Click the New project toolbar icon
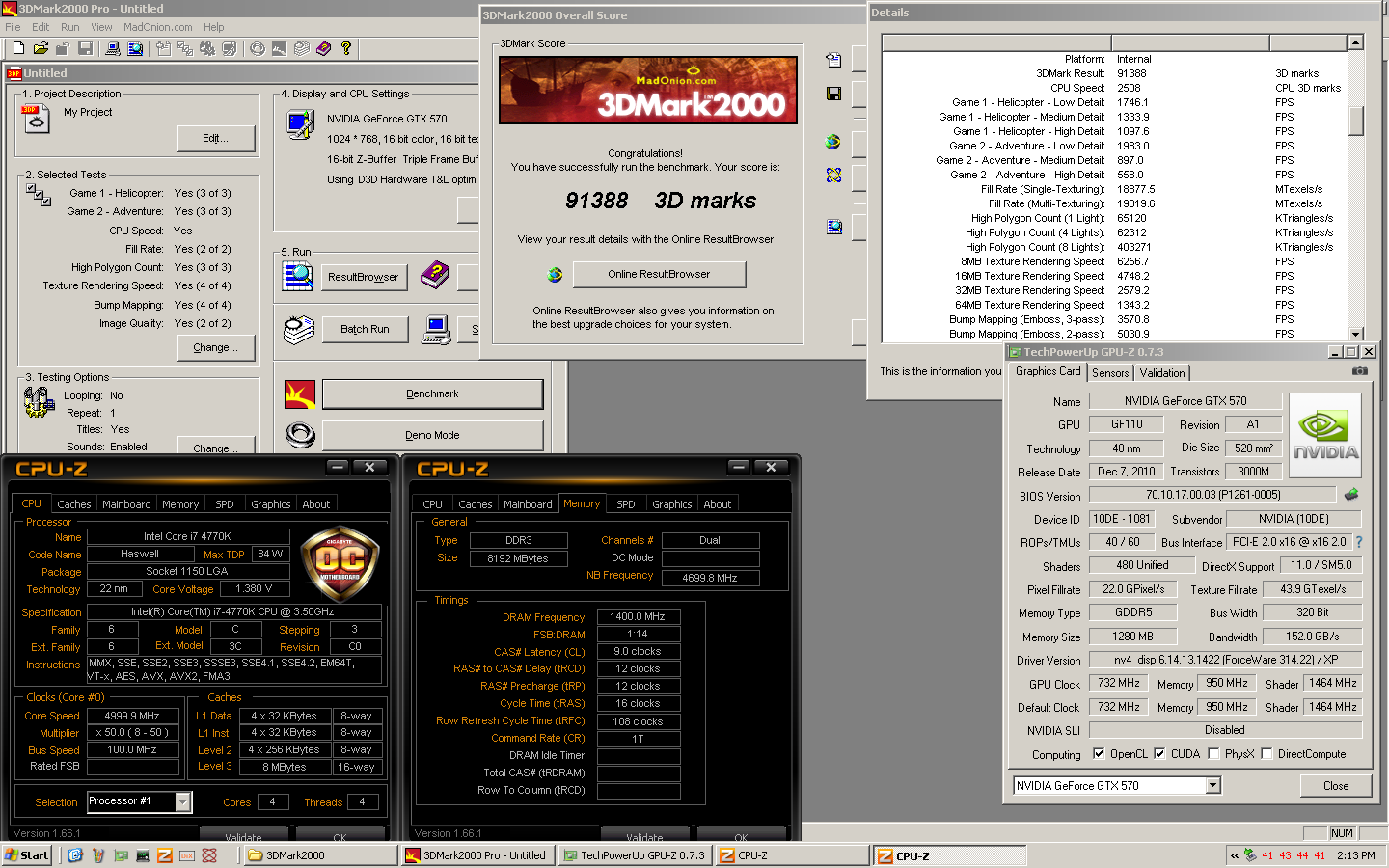The image size is (1389, 868). pyautogui.click(x=18, y=48)
